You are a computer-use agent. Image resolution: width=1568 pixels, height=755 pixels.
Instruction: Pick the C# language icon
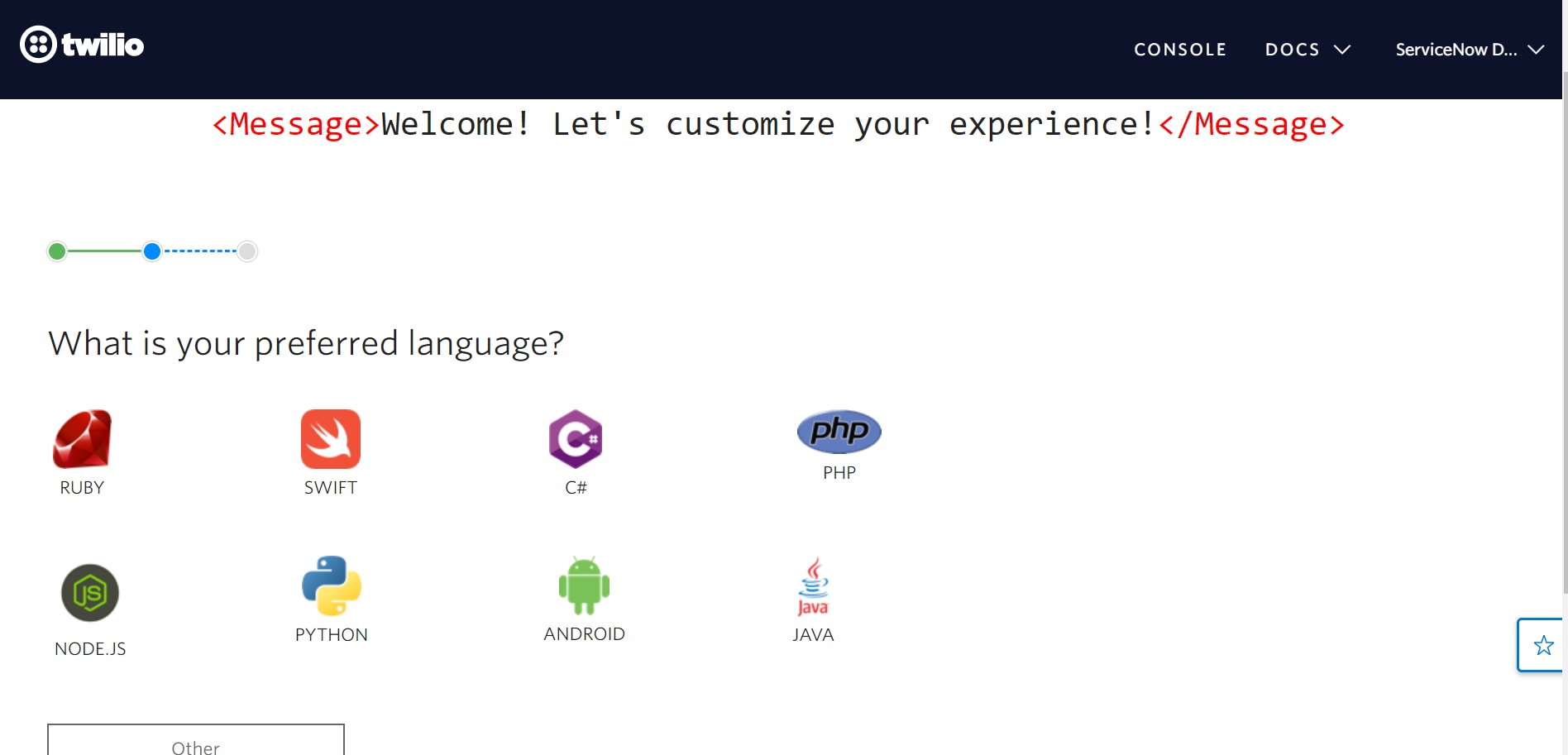(576, 439)
